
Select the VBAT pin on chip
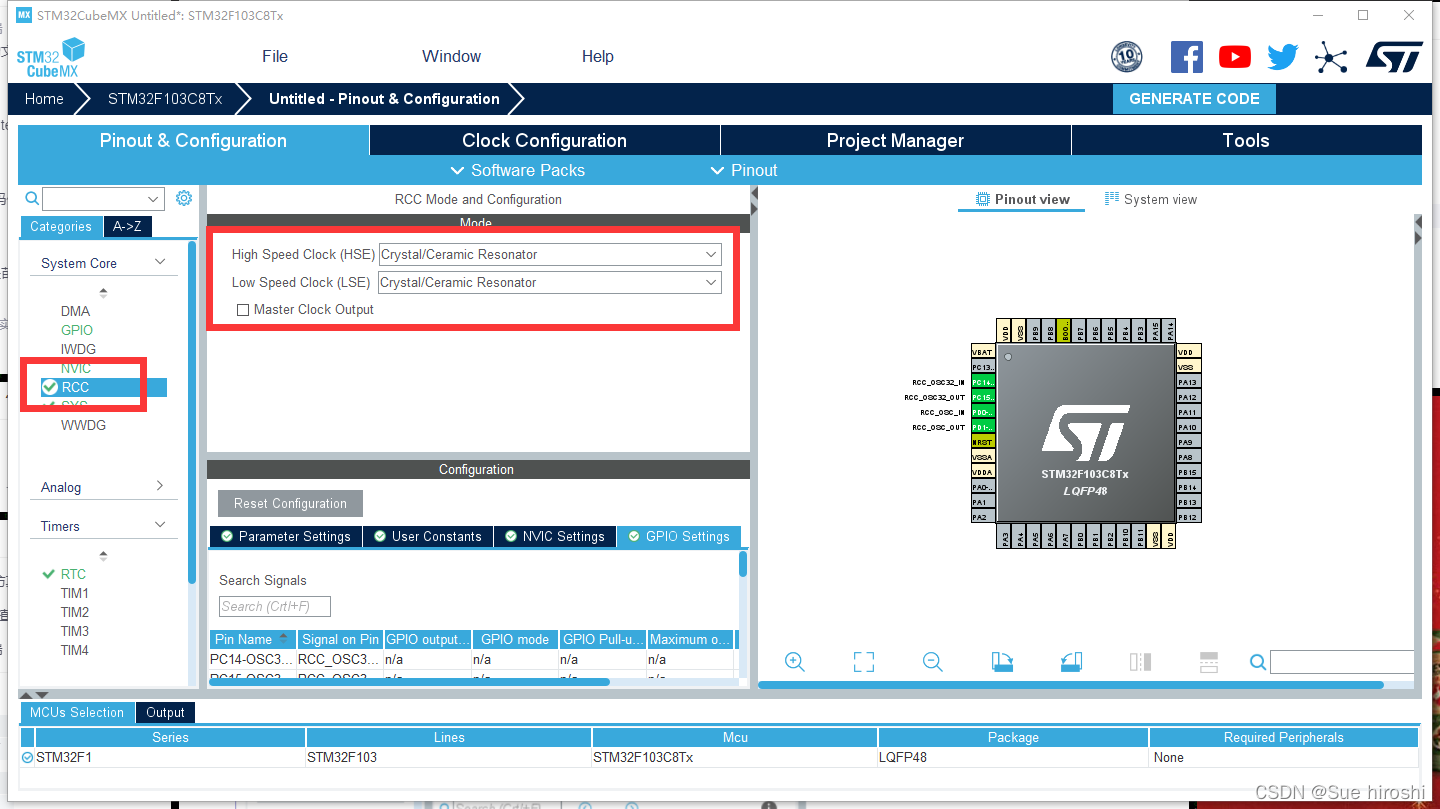983,352
